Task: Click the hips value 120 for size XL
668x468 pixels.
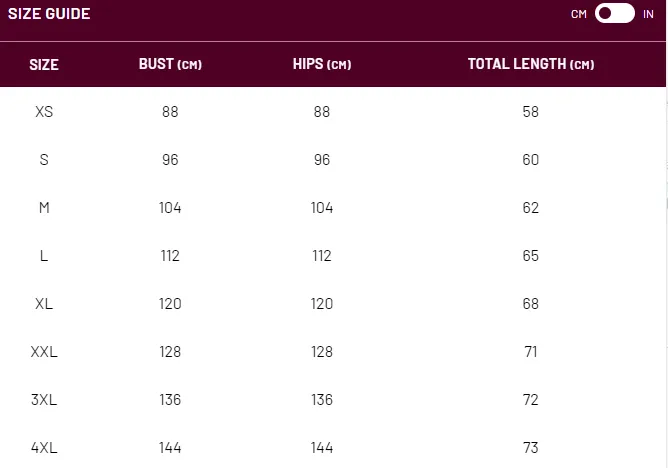Action: click(322, 304)
